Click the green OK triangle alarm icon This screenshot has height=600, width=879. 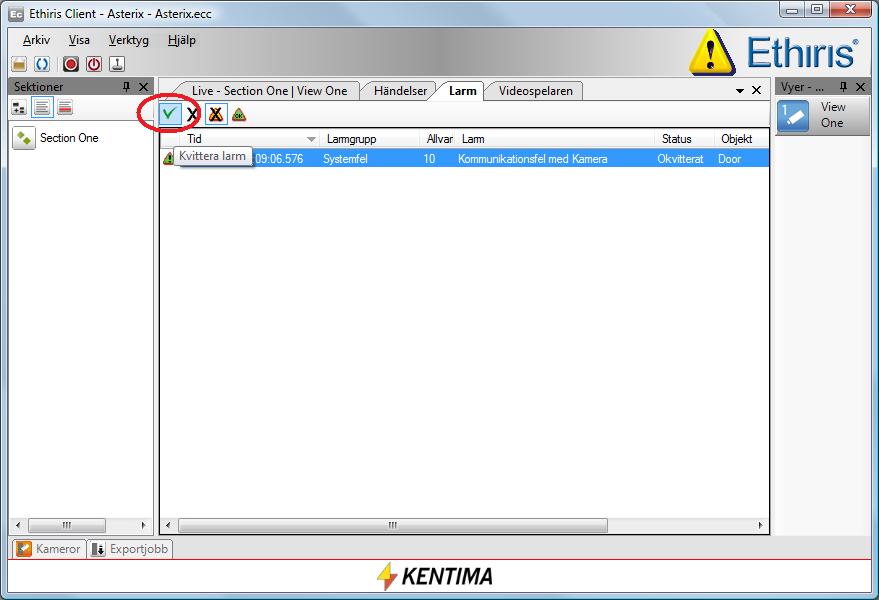click(x=239, y=114)
